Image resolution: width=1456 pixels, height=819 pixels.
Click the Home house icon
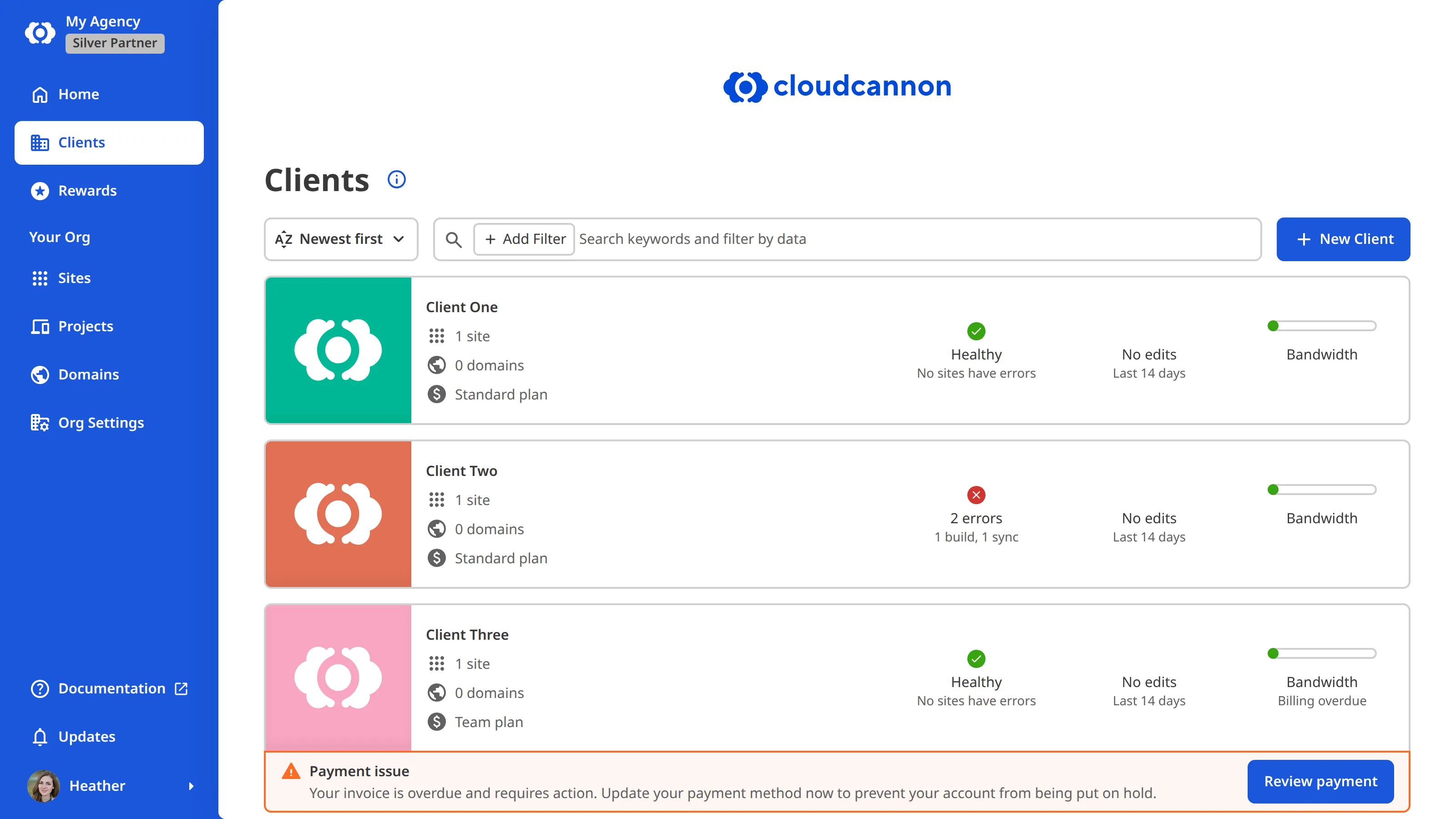(40, 94)
